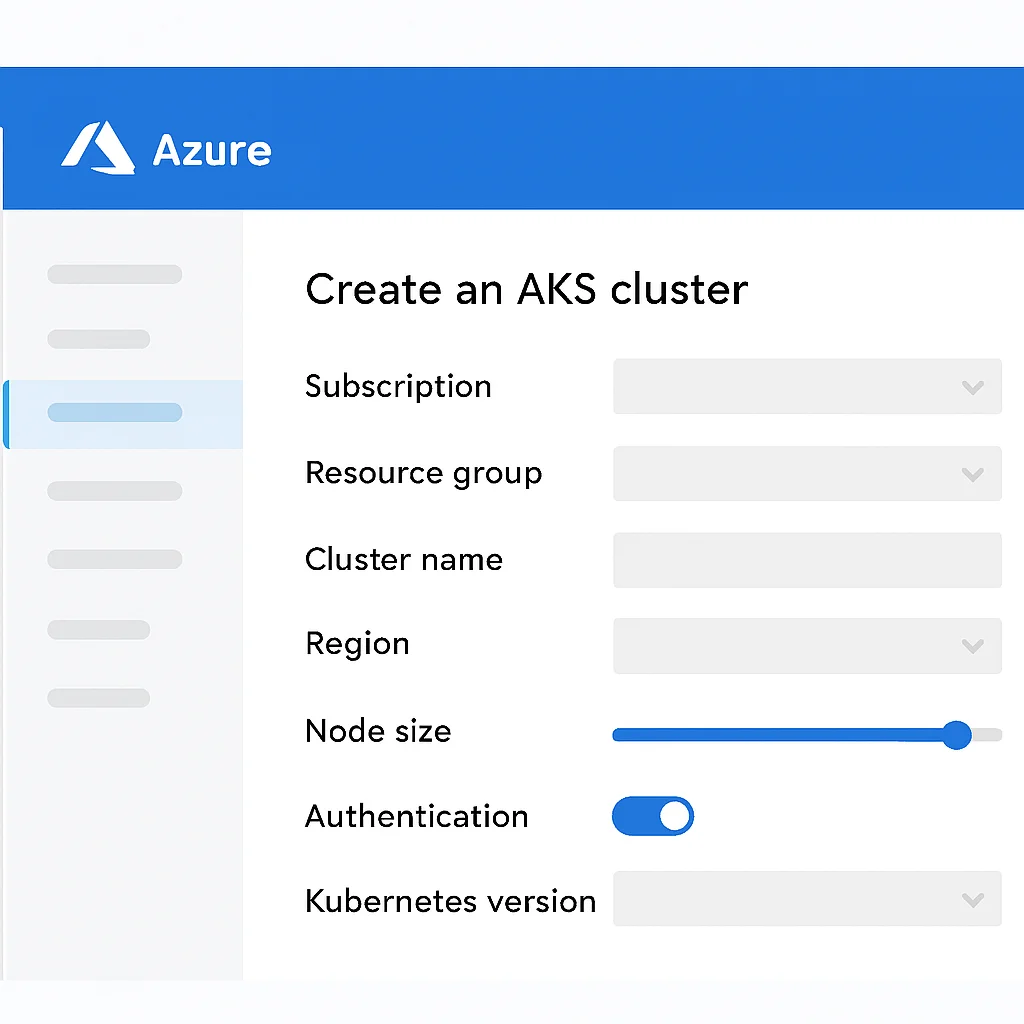This screenshot has width=1024, height=1024.
Task: Toggle the Authentication switch
Action: click(653, 816)
